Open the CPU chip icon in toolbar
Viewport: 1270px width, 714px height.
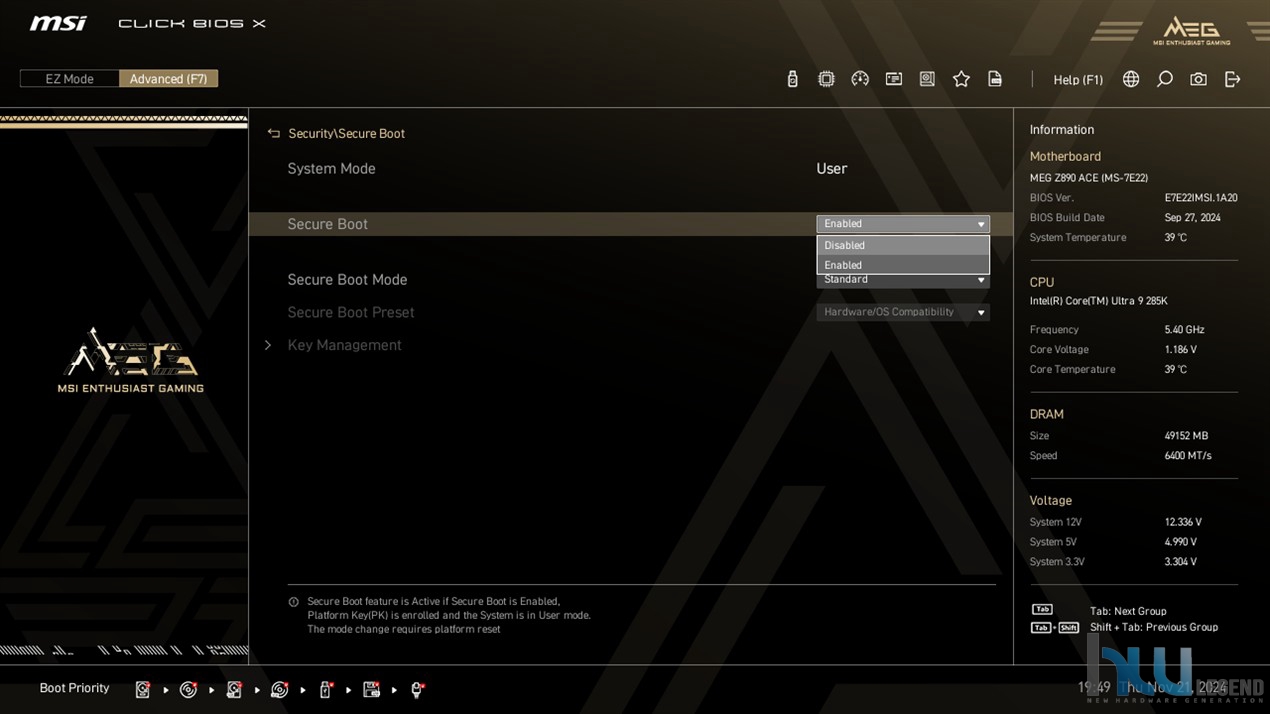[826, 79]
